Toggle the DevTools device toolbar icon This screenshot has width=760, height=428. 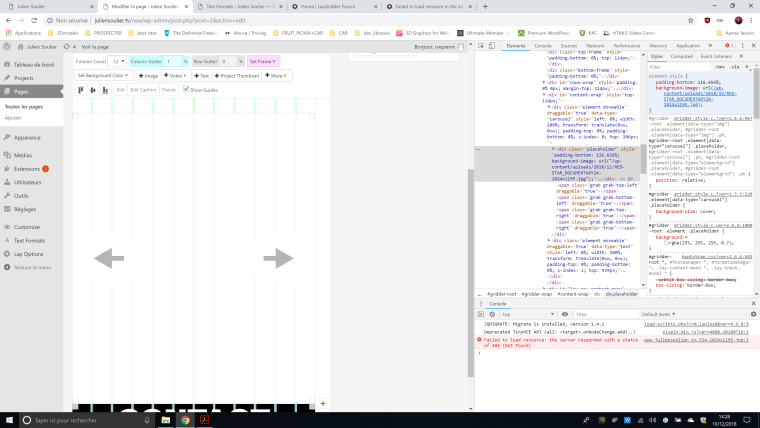493,46
